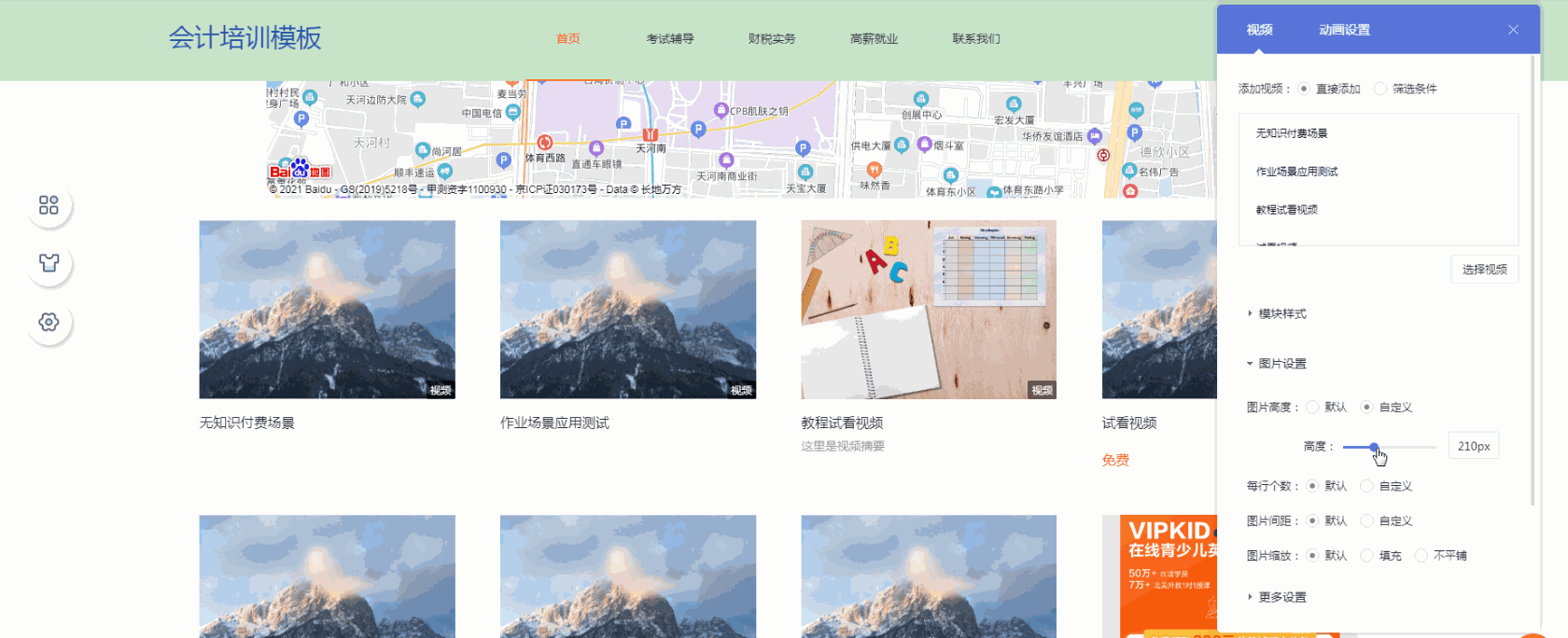This screenshot has height=638, width=1568.
Task: Open the 教程试看视频 video title link
Action: tap(842, 423)
